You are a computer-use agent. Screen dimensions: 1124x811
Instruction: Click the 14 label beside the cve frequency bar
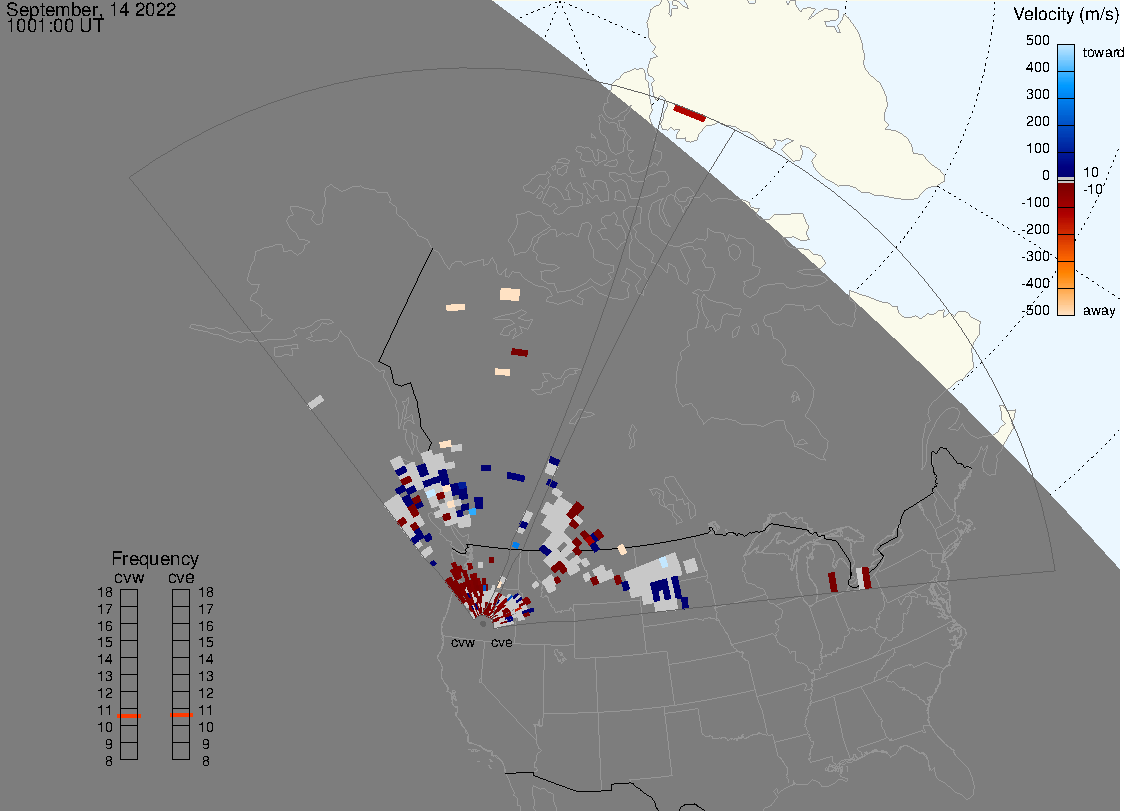(x=206, y=660)
